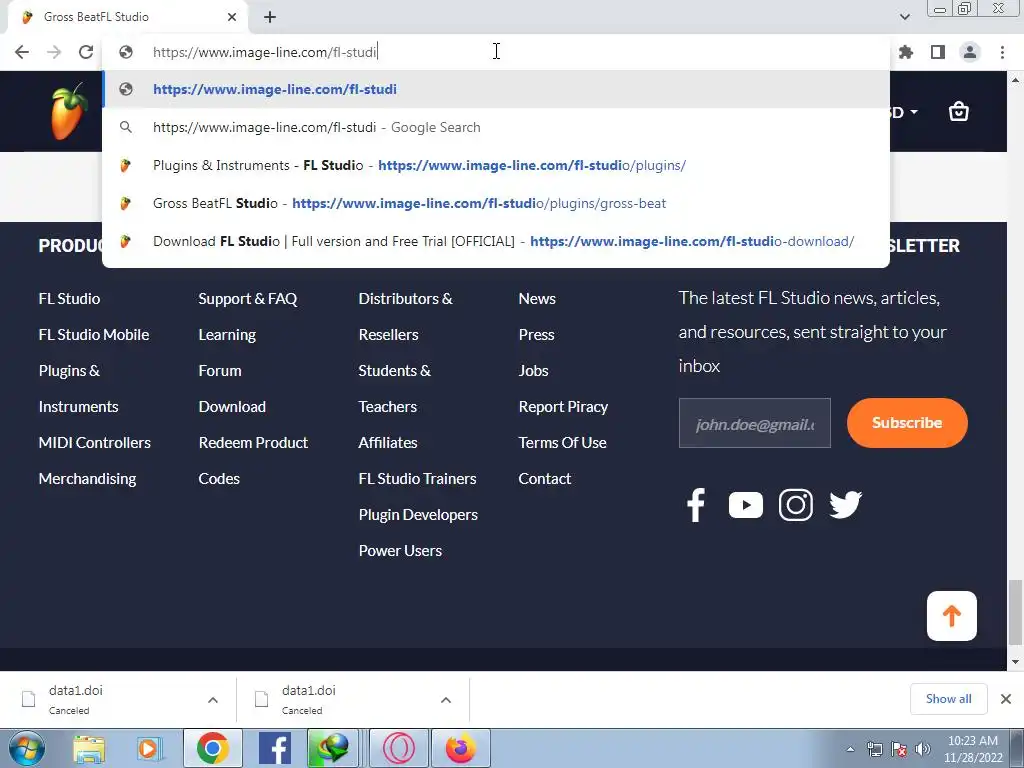1024x768 pixels.
Task: Close the Gross BeatFL Studio tab
Action: pyautogui.click(x=232, y=17)
